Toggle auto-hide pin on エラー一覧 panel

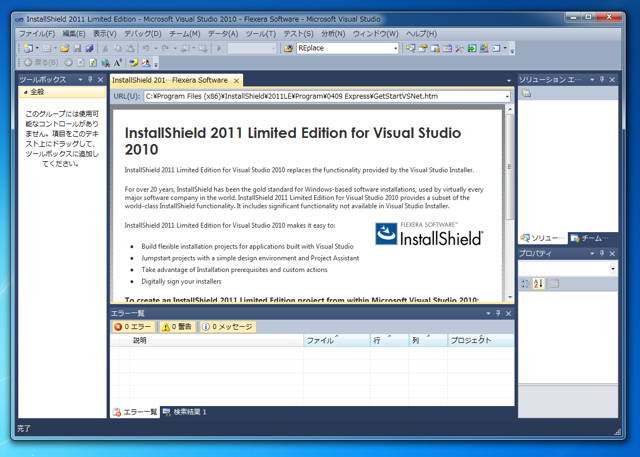click(498, 313)
